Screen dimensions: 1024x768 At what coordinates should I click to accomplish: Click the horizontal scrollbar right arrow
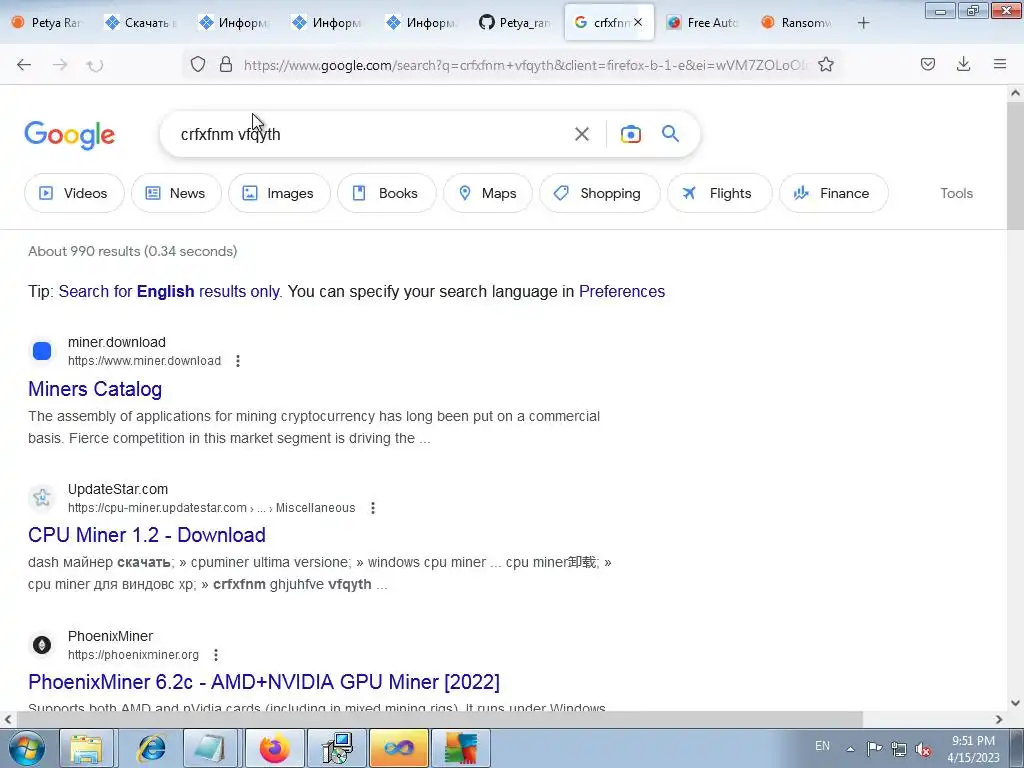click(999, 720)
